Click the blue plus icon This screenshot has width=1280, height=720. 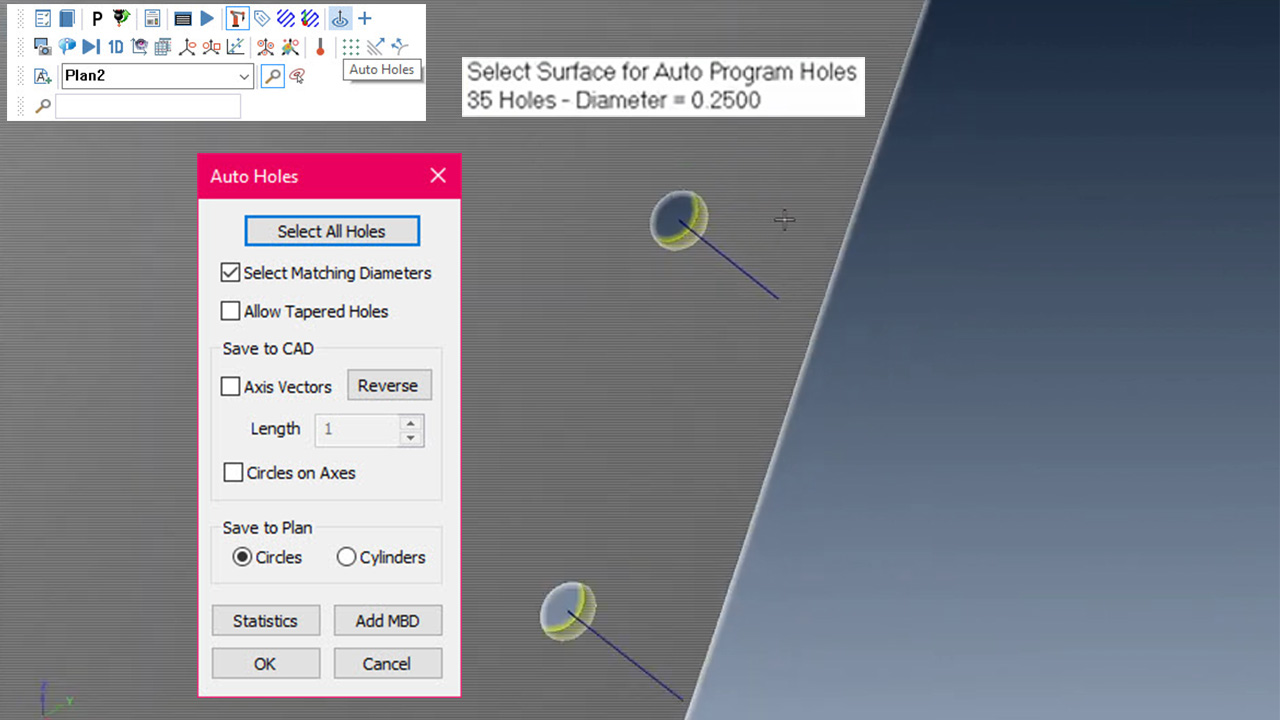(x=365, y=18)
